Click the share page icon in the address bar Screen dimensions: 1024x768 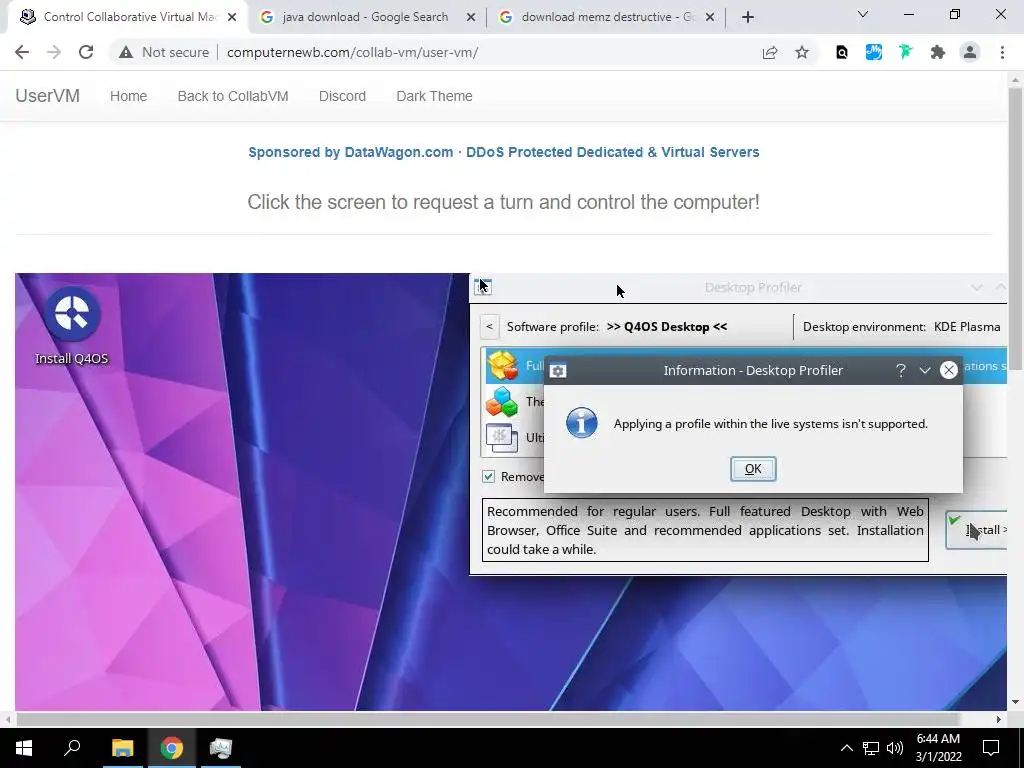(x=770, y=52)
